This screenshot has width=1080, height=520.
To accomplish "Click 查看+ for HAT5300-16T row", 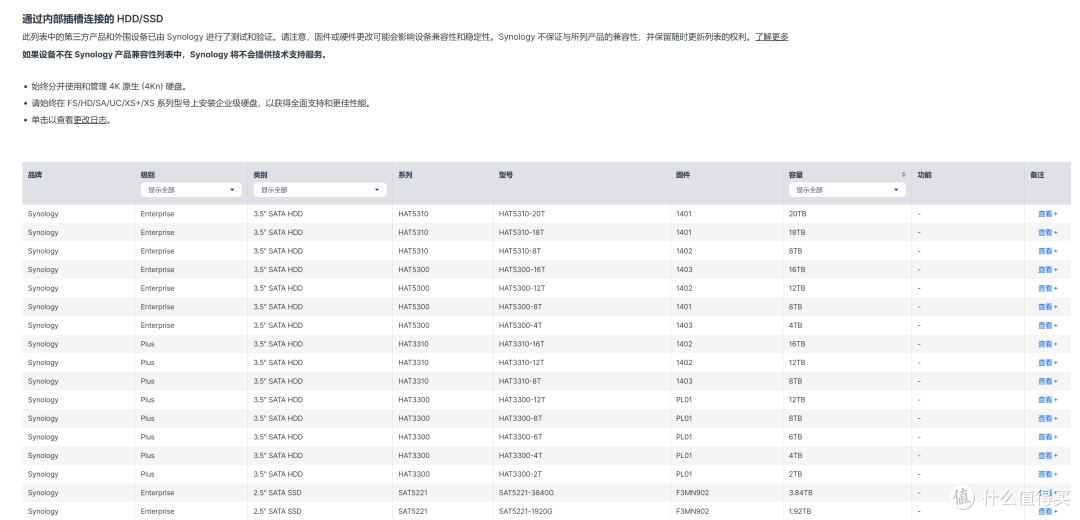I will pos(1048,270).
